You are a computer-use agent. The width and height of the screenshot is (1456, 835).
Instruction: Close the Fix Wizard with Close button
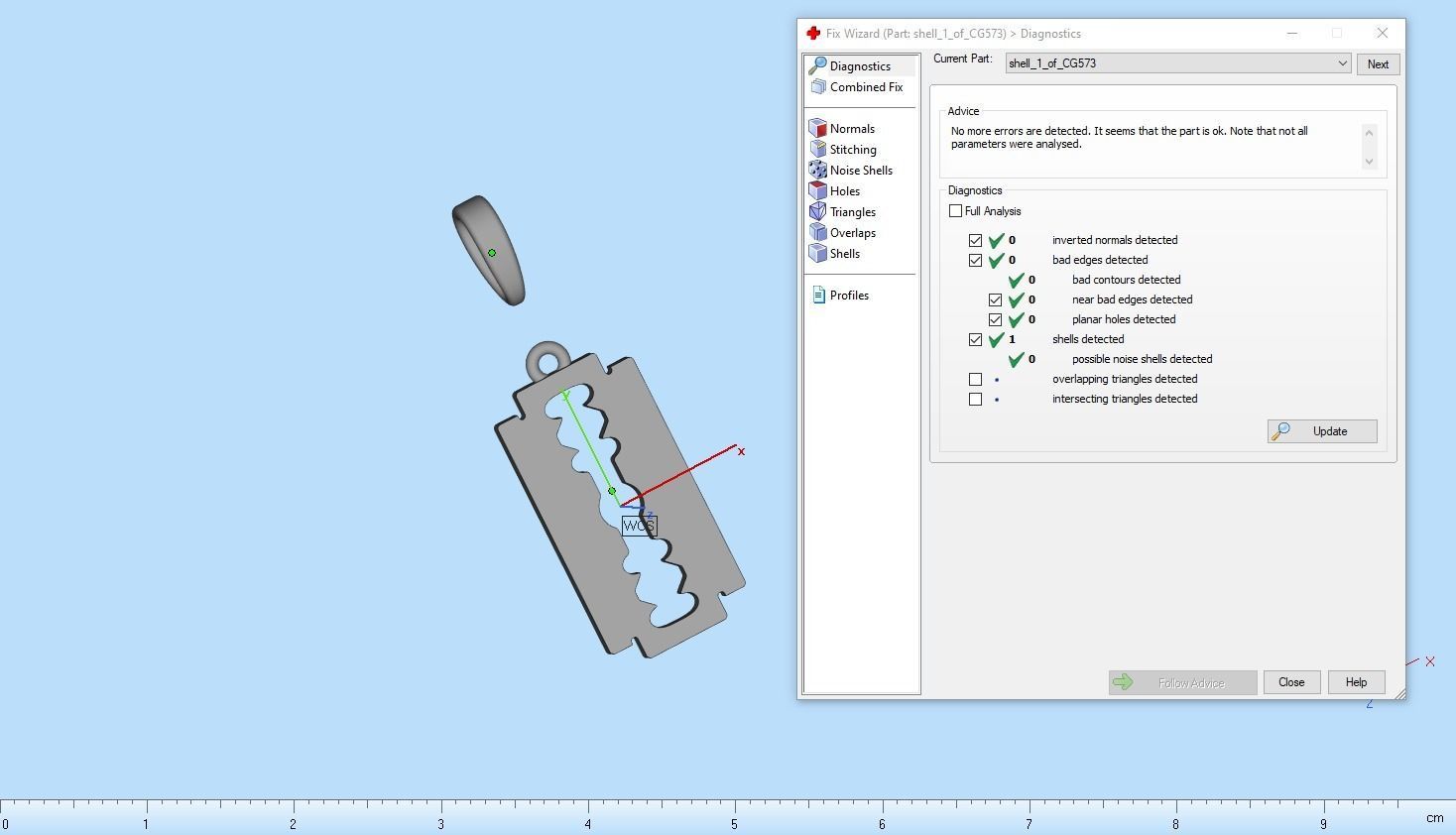click(x=1291, y=682)
